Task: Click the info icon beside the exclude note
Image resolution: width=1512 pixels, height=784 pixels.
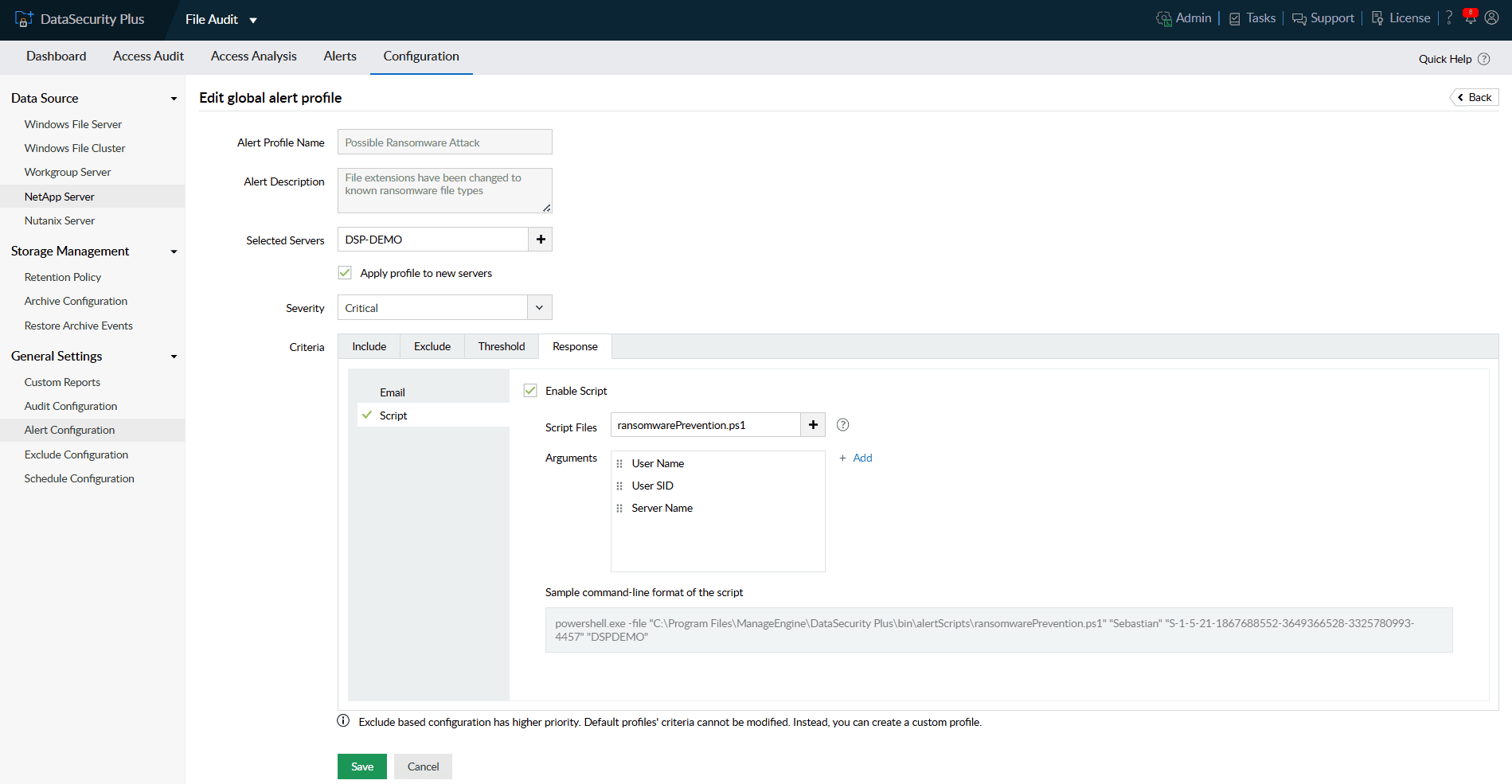Action: (x=343, y=721)
